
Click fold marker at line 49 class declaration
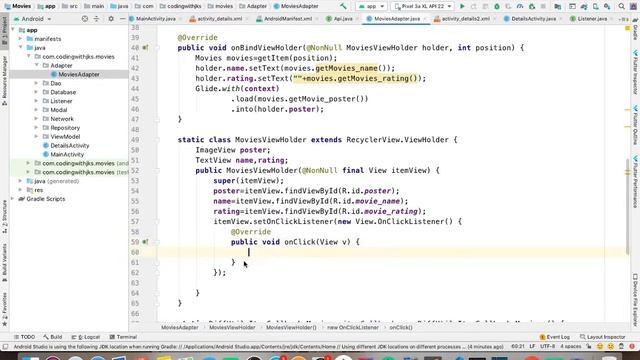(x=157, y=140)
